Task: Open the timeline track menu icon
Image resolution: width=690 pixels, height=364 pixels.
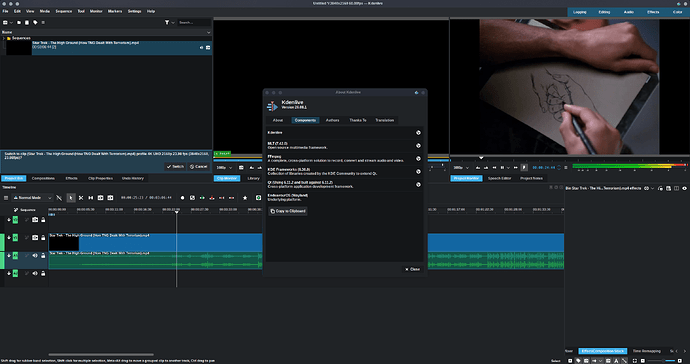Action: [x=6, y=198]
